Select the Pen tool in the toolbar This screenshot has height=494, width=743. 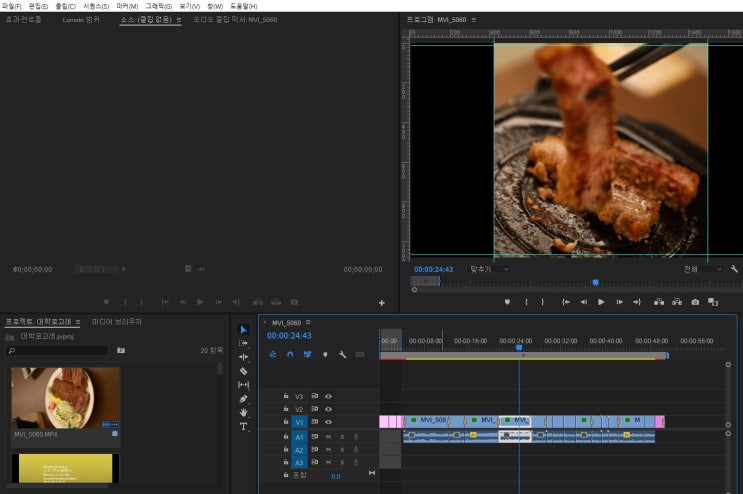(243, 398)
